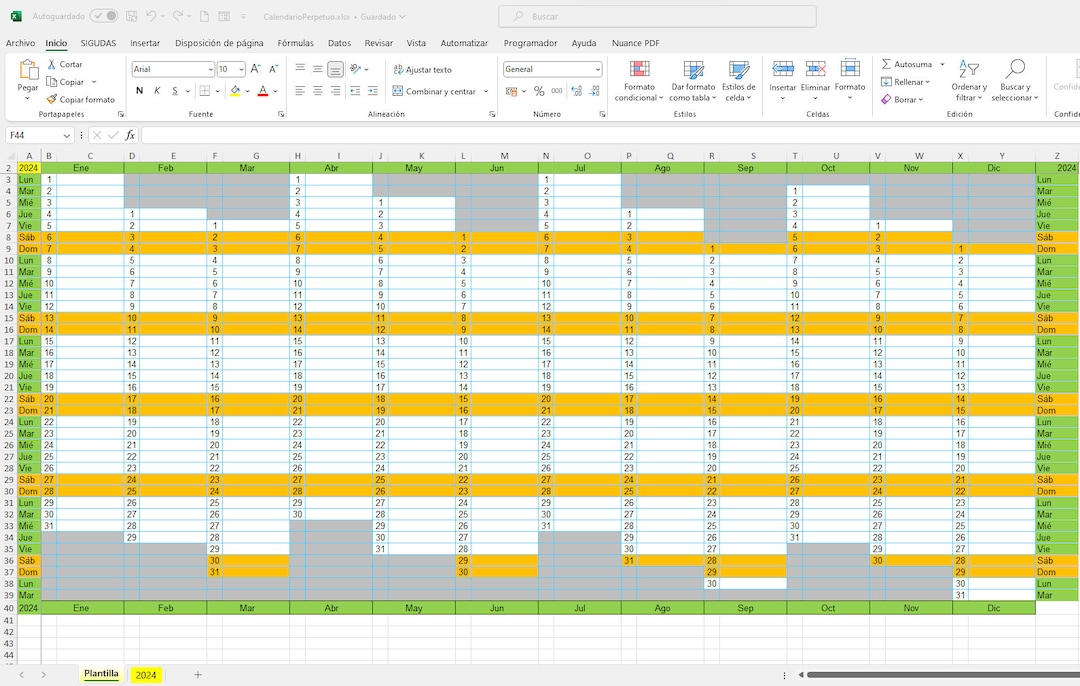Click increase indent icon

[x=373, y=91]
